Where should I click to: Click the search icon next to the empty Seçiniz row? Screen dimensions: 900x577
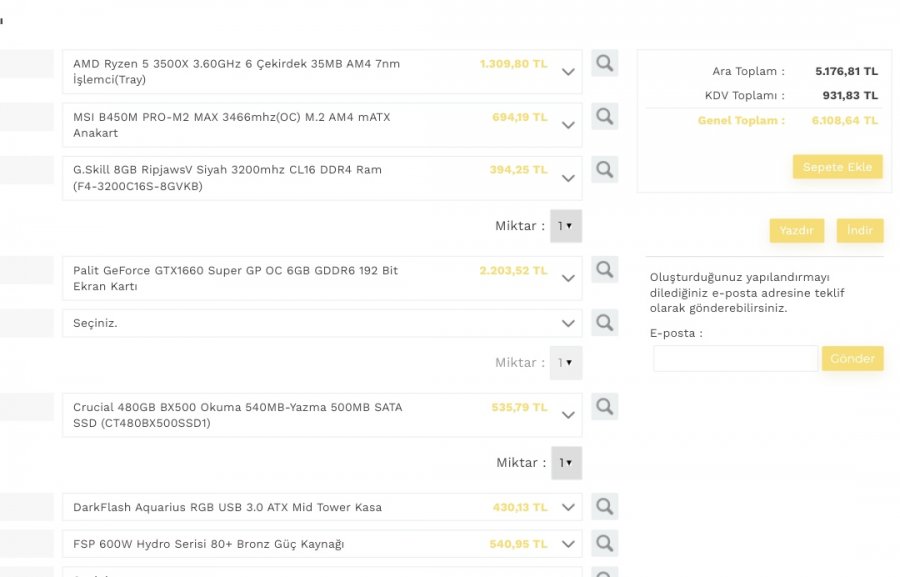tap(604, 322)
